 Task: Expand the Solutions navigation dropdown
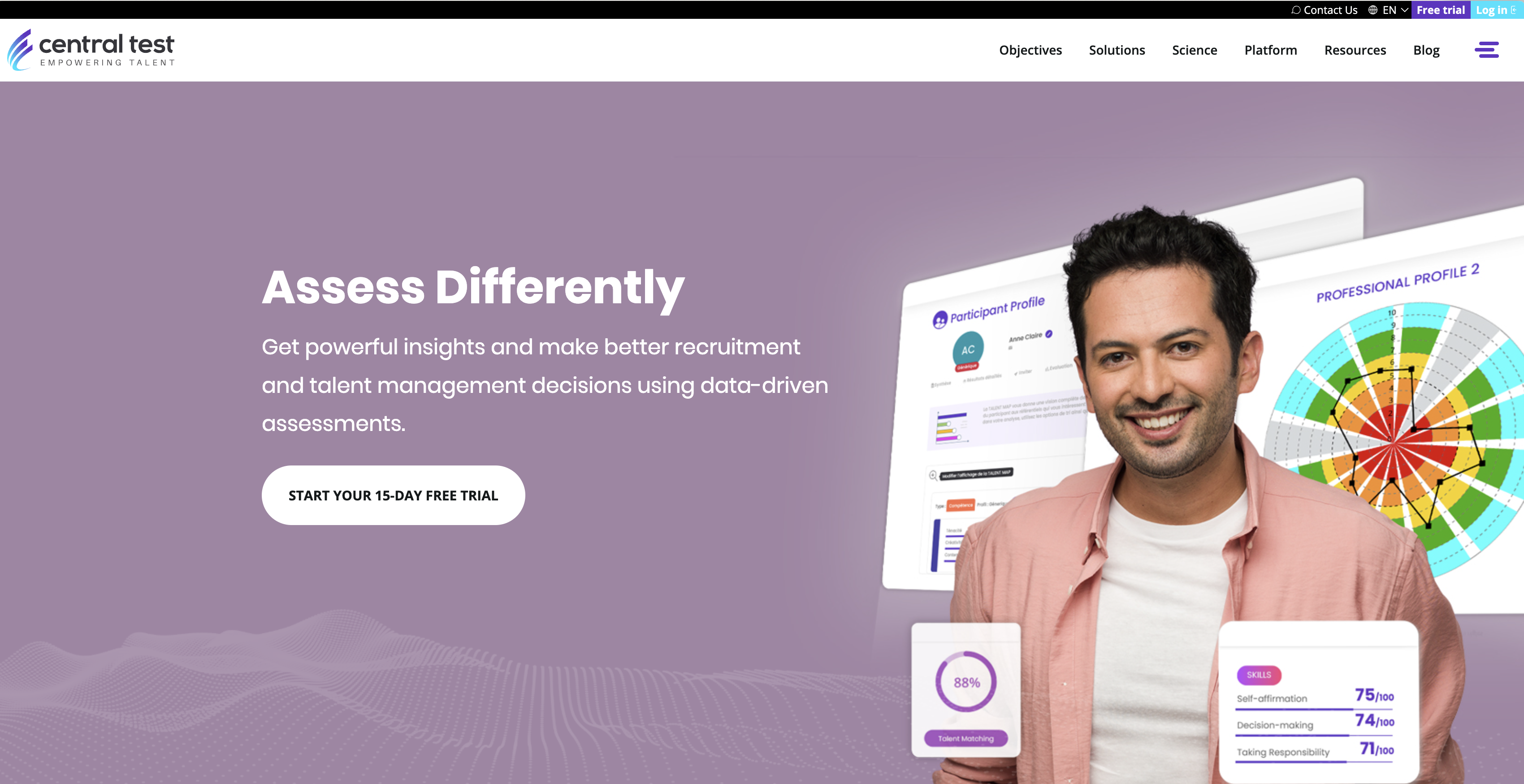1117,49
